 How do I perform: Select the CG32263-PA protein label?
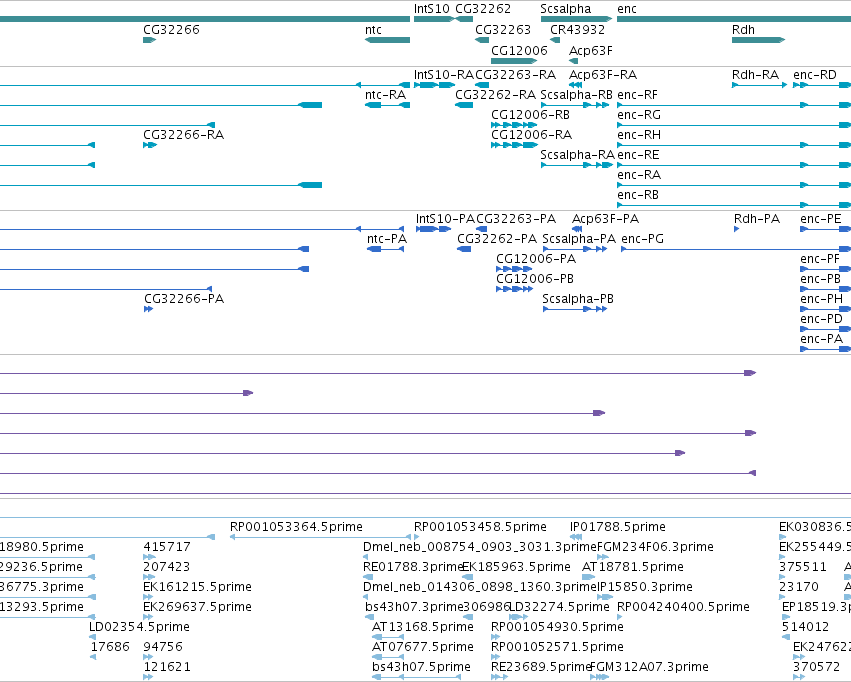[x=516, y=219]
